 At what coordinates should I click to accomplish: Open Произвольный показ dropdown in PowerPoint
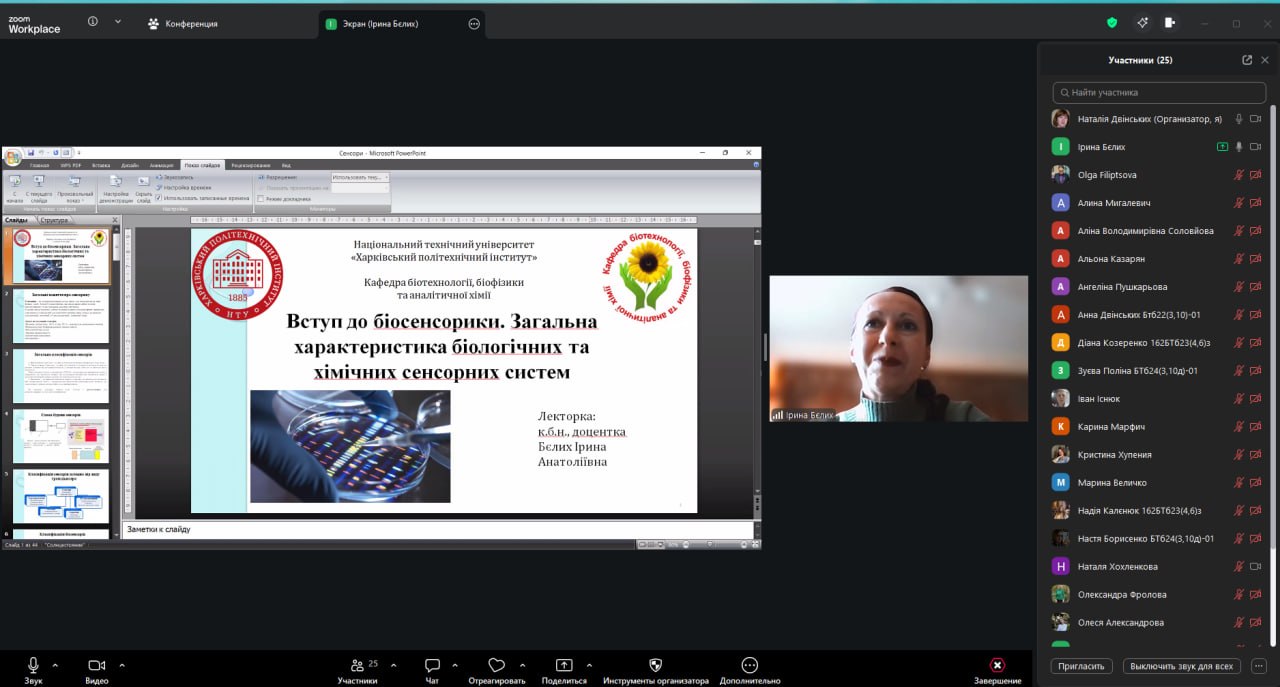point(75,188)
